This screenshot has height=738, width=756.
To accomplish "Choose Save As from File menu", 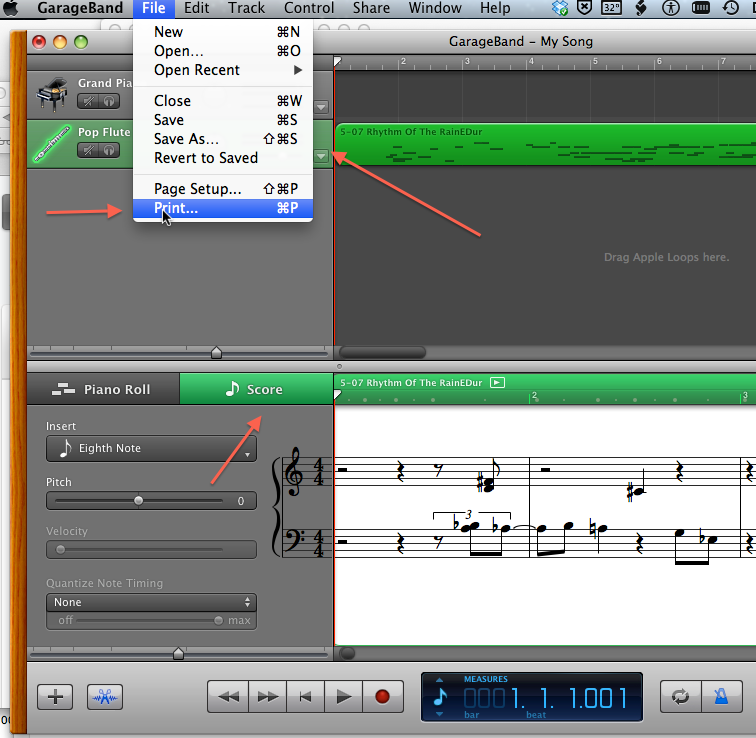I will pyautogui.click(x=223, y=139).
